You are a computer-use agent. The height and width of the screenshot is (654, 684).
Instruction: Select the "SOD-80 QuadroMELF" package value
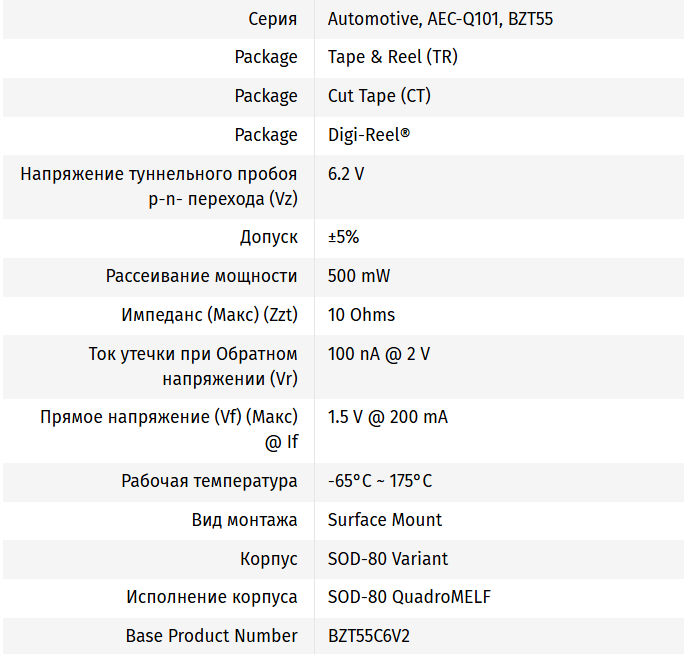[409, 597]
